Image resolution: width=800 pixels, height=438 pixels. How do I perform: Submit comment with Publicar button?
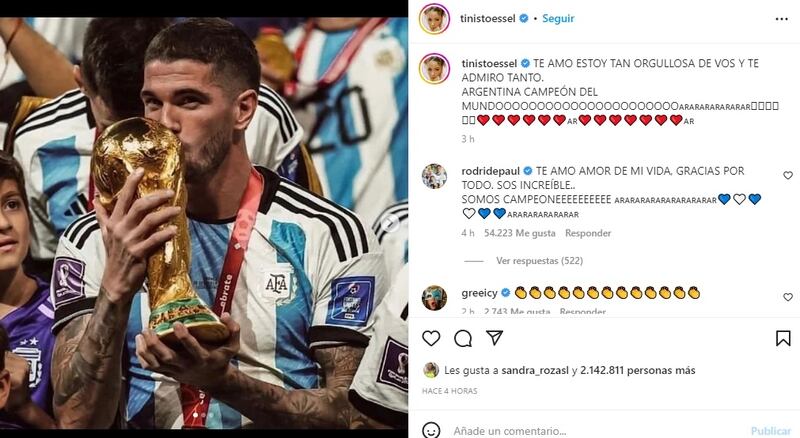770,431
